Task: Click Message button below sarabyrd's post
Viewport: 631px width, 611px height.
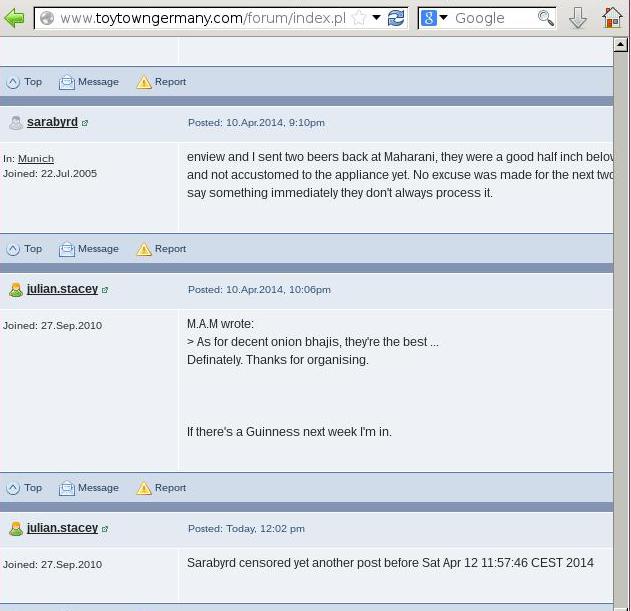Action: pos(89,249)
